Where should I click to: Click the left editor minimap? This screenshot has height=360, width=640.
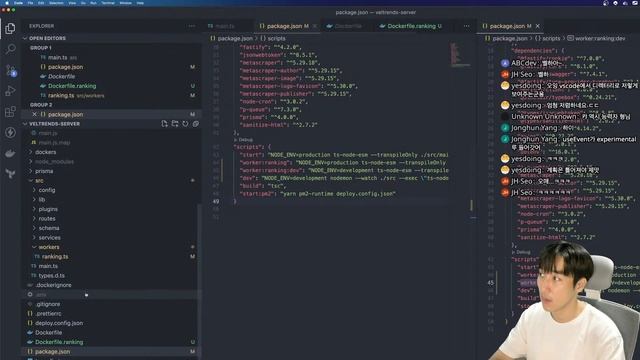[x=460, y=54]
